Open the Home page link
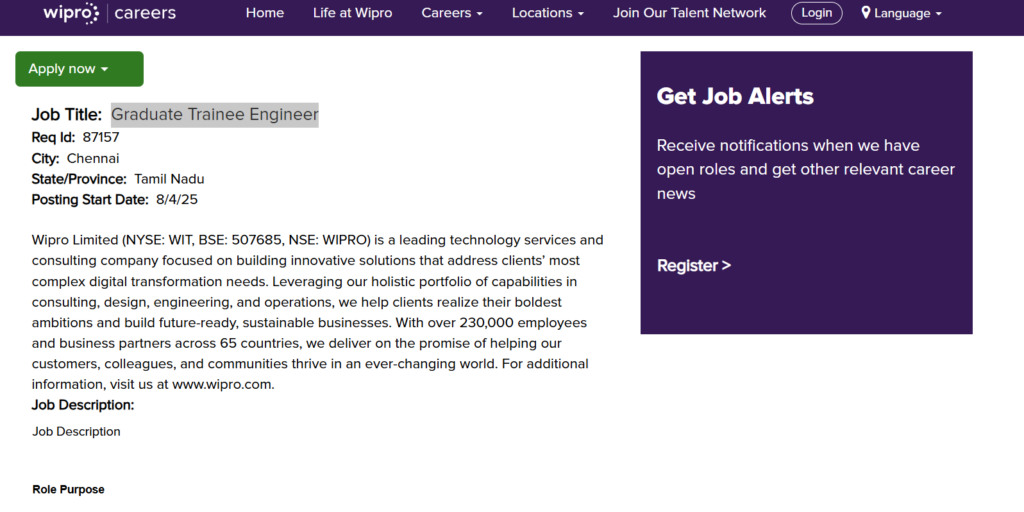The width and height of the screenshot is (1024, 512). 264,13
